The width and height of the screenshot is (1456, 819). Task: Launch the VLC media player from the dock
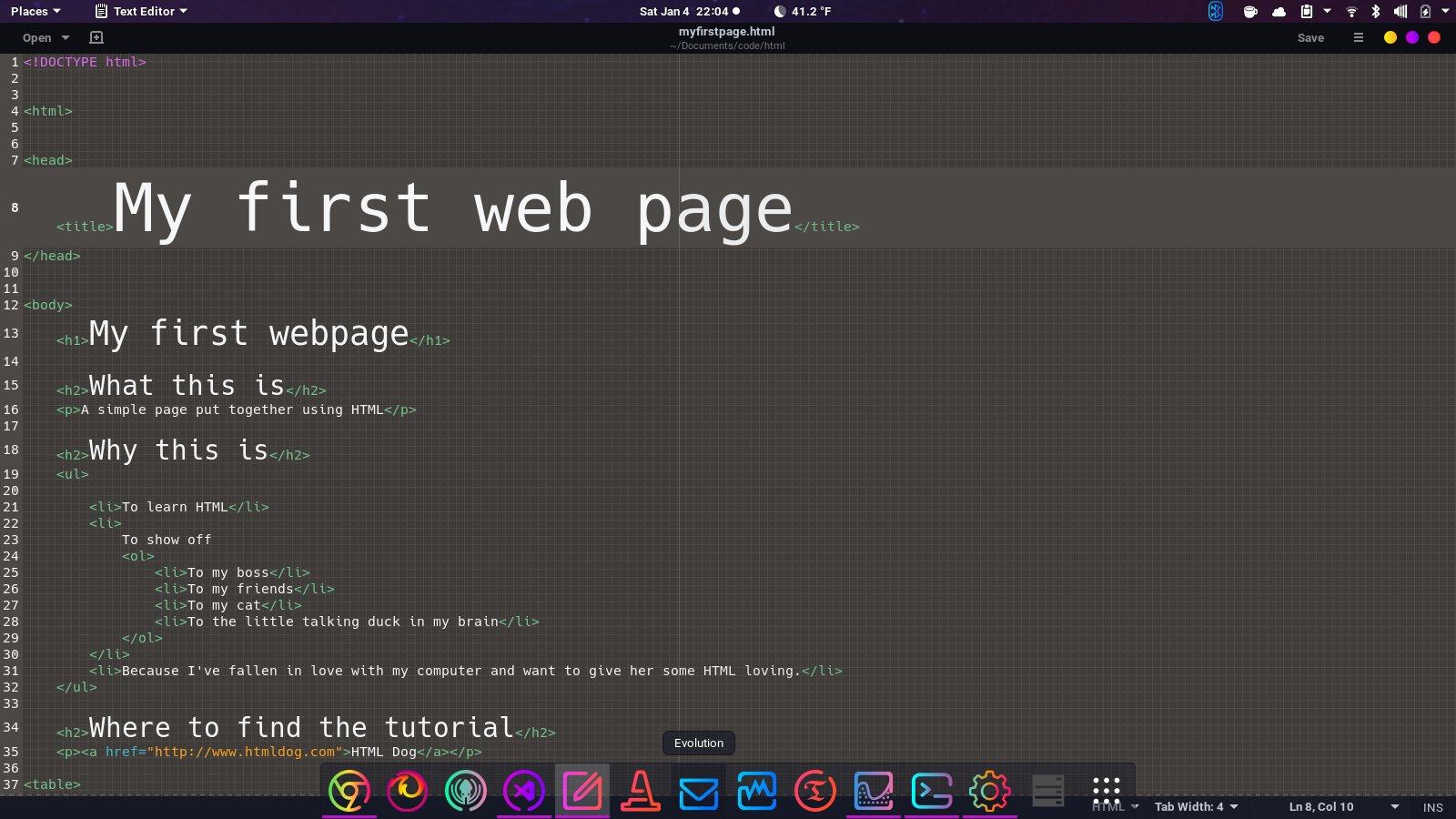(x=641, y=791)
